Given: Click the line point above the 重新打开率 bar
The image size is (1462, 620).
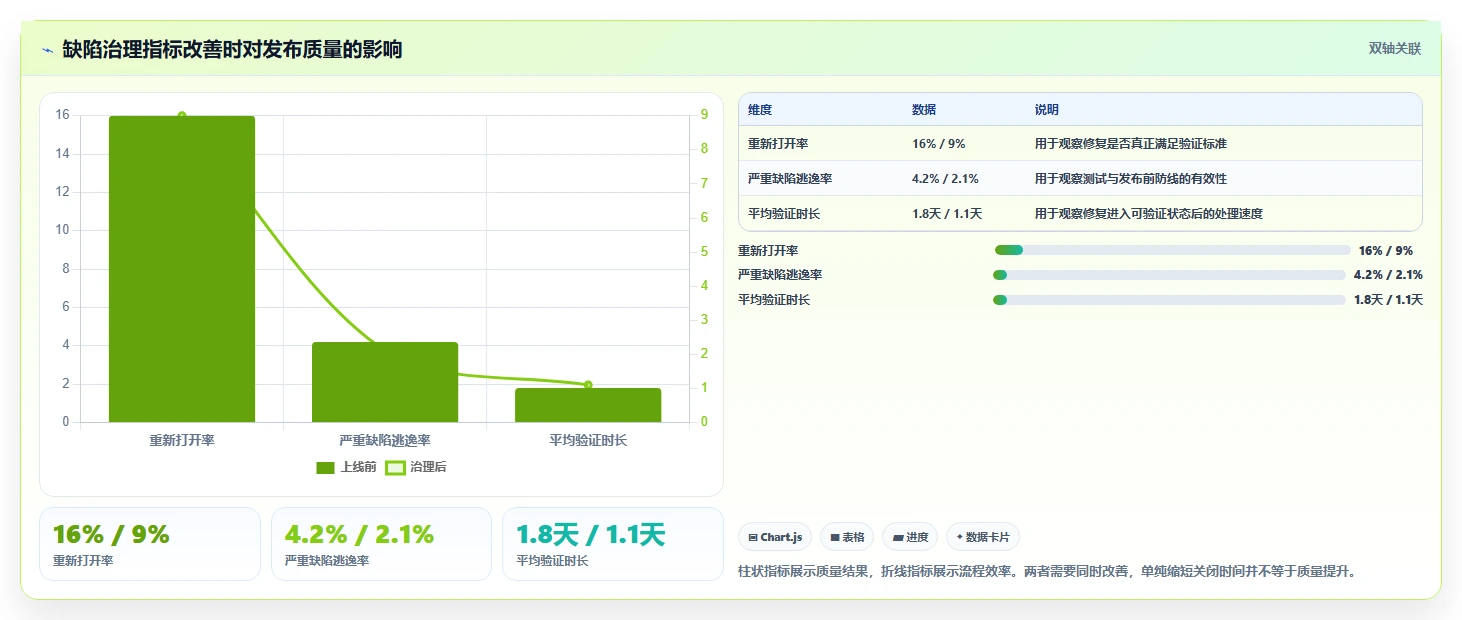Looking at the screenshot, I should click(x=182, y=116).
